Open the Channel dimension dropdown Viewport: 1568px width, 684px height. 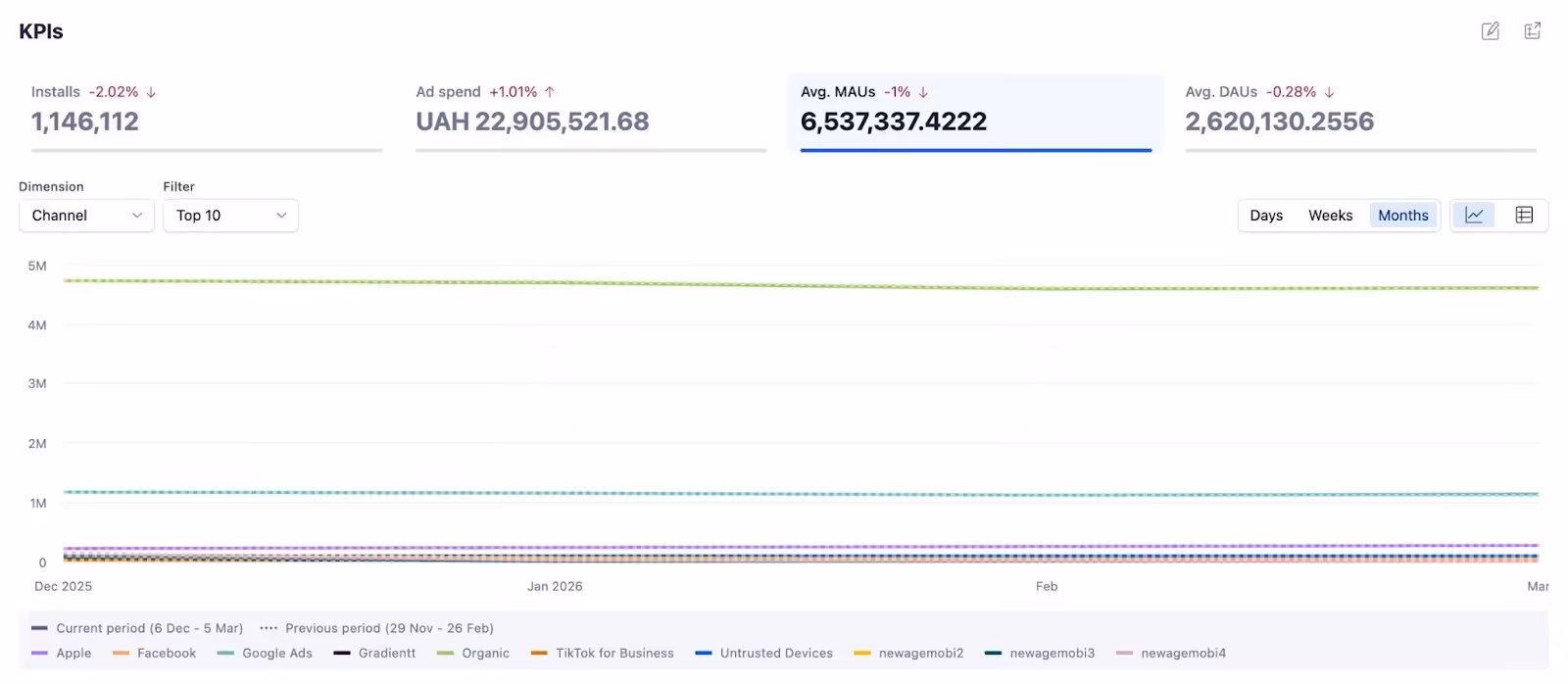tap(87, 216)
